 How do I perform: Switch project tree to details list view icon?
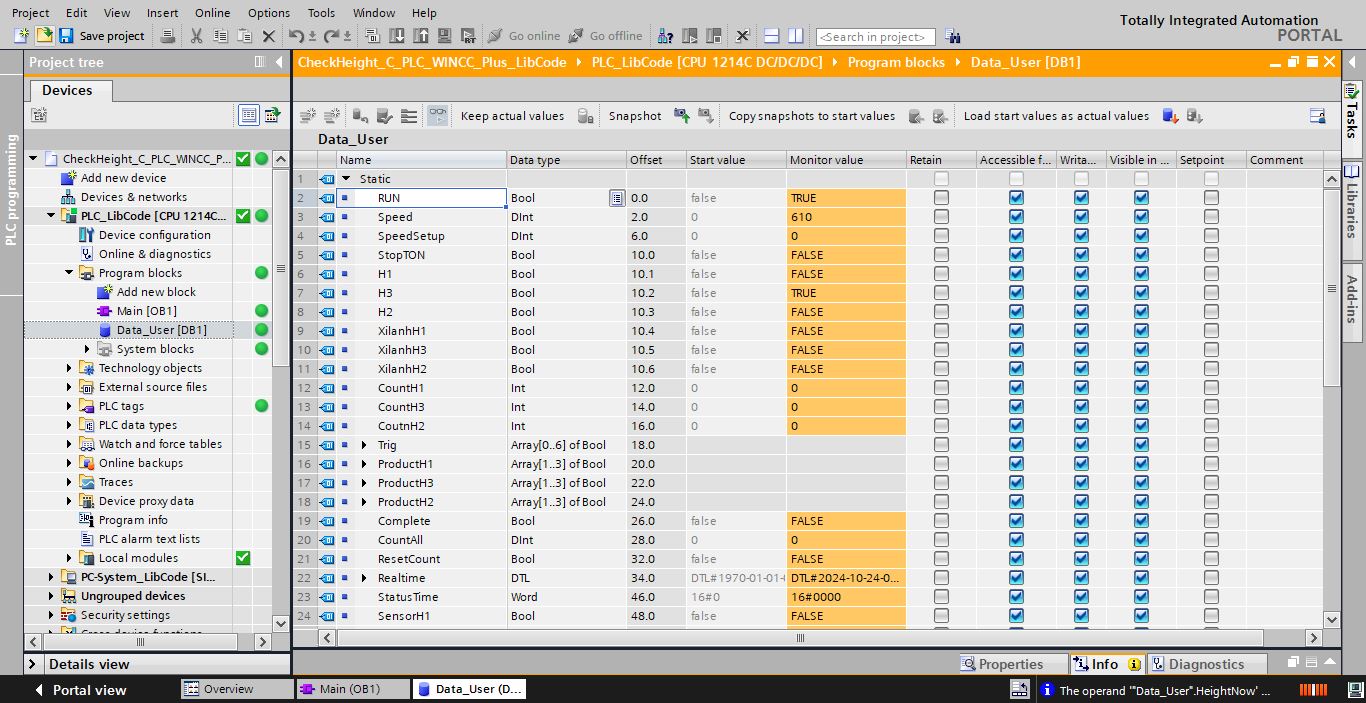(x=249, y=115)
